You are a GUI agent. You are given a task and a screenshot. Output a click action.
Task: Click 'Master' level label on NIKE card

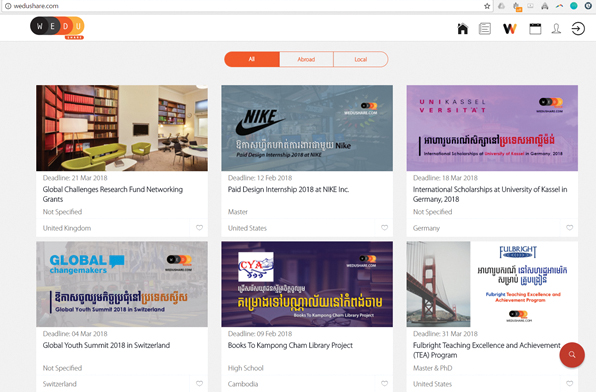pos(238,212)
